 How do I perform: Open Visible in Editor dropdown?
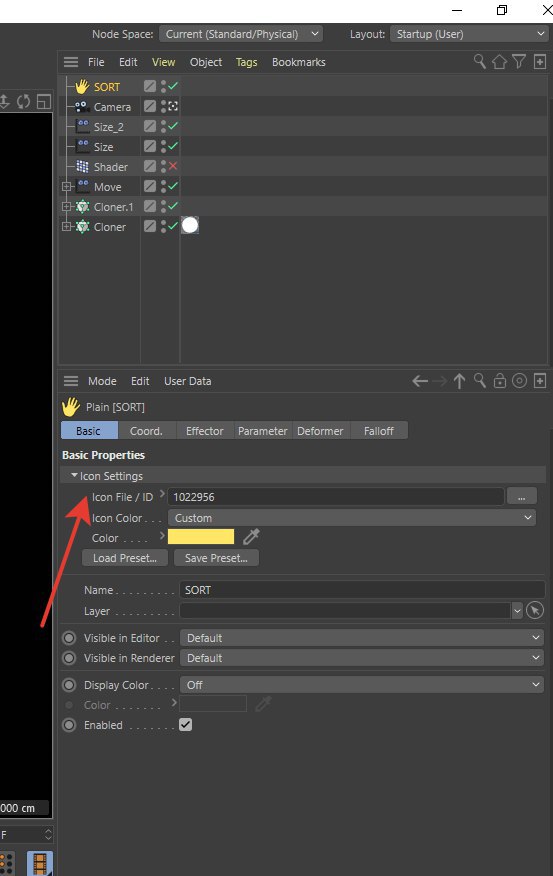point(362,637)
